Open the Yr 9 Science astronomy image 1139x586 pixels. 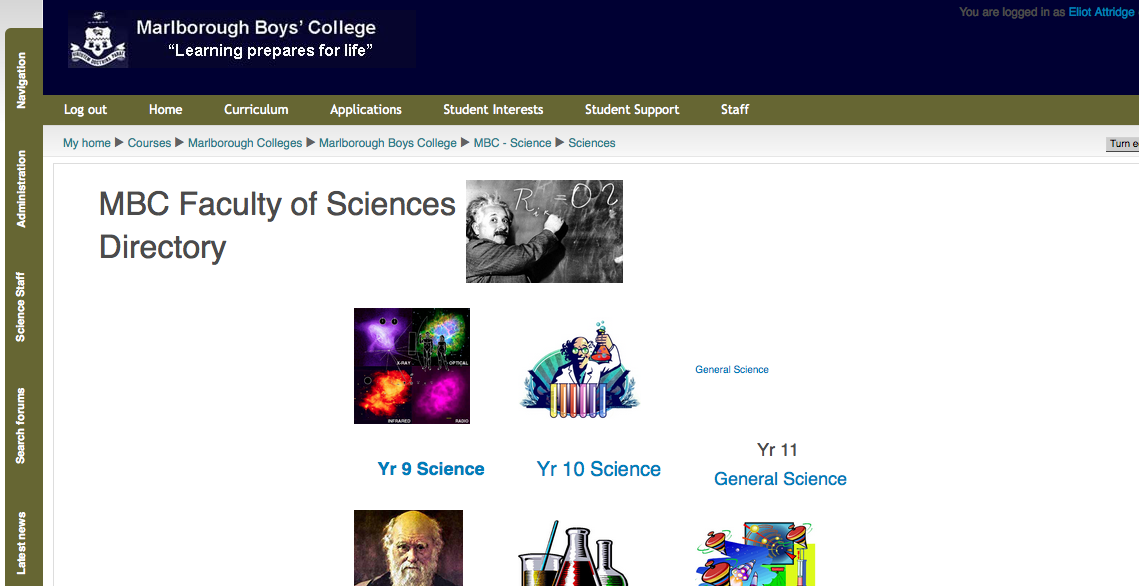pyautogui.click(x=411, y=365)
